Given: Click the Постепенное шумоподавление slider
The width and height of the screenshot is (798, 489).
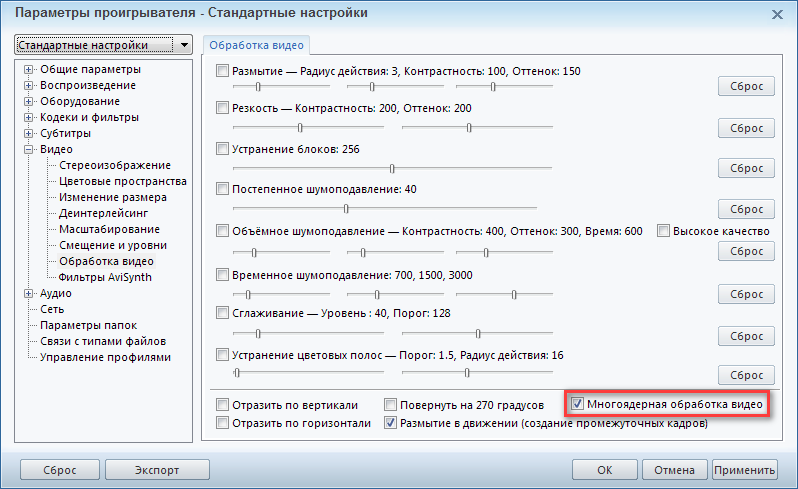Looking at the screenshot, I should tap(346, 208).
